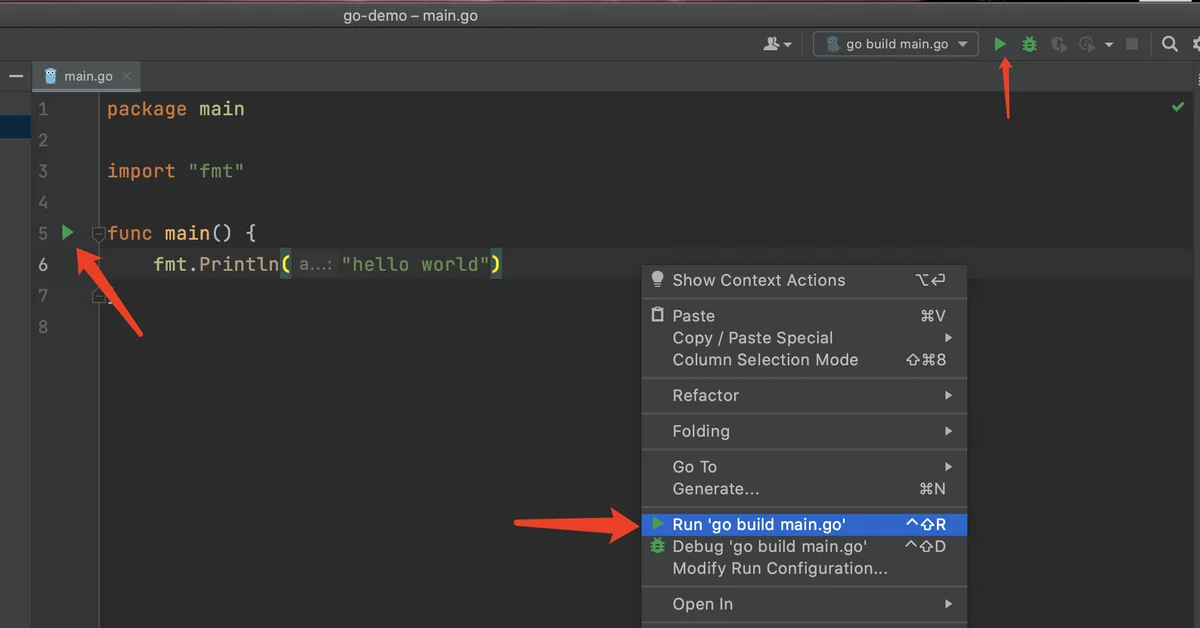Click the Code With Me user icon
1200x628 pixels.
[772, 44]
